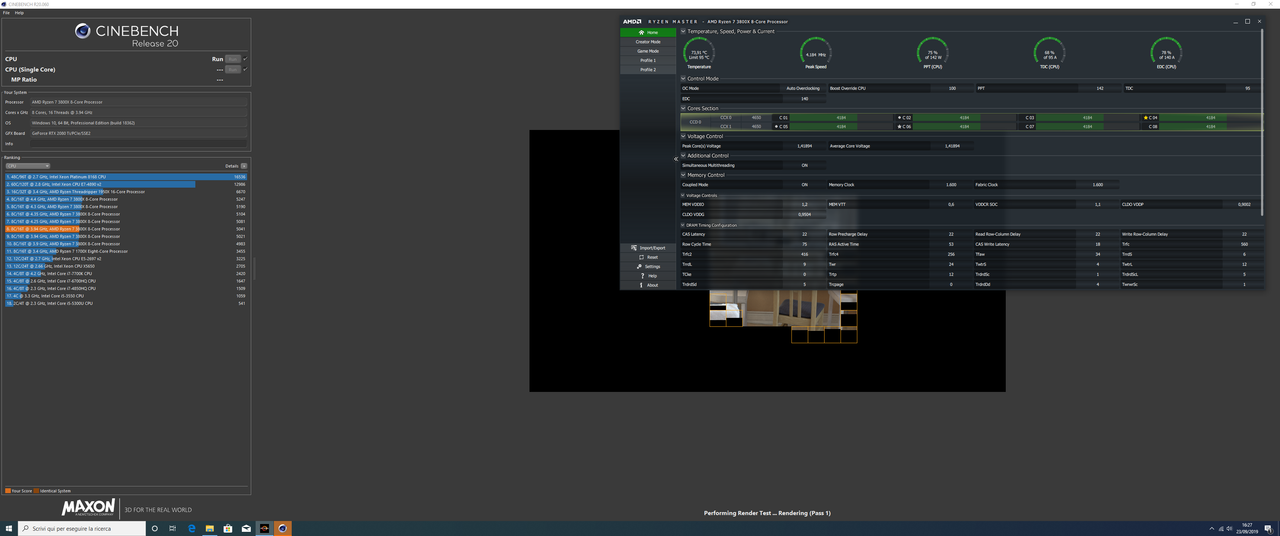Open the File menu in Cinebench
Viewport: 1280px width, 536px height.
6,13
